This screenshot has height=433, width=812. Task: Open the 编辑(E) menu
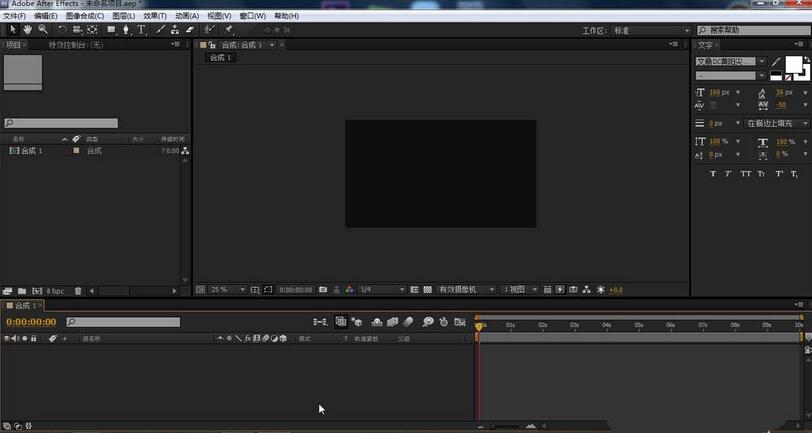[46, 16]
